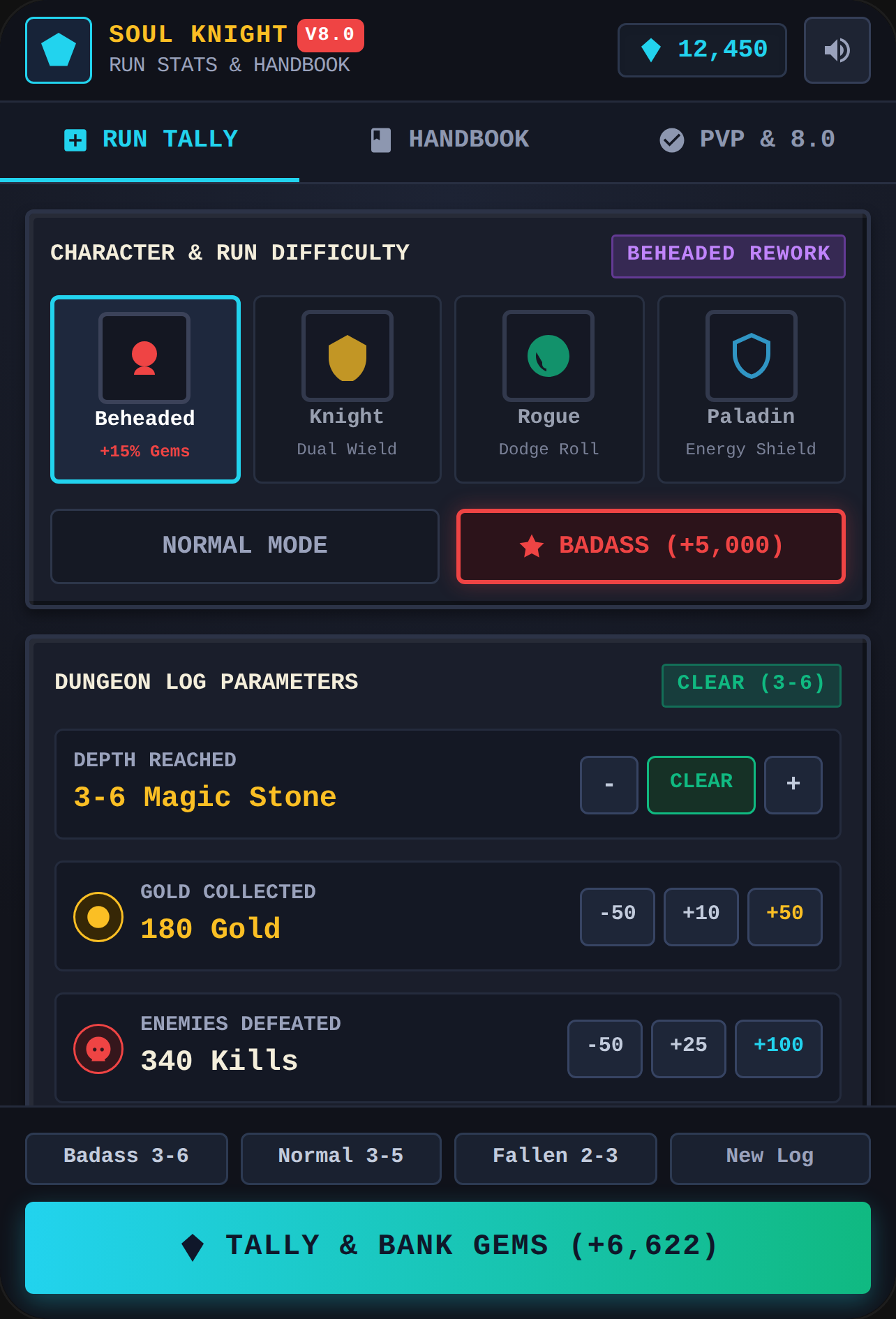Add +100 to enemies defeated
The image size is (896, 1319).
[x=779, y=1049]
